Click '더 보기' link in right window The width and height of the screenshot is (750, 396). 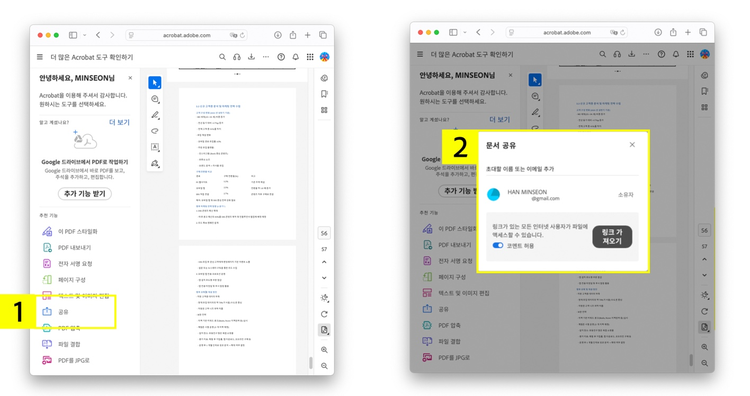click(x=499, y=120)
